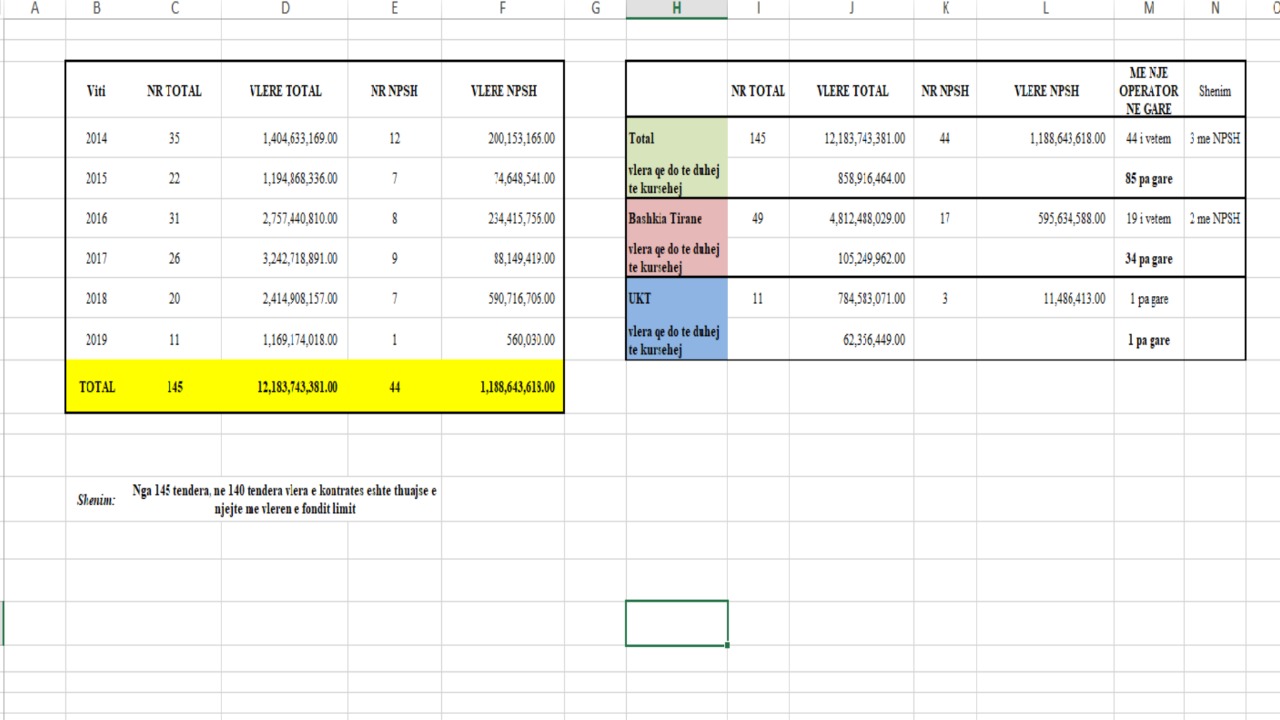The height and width of the screenshot is (720, 1280).
Task: Click the blue UKT cell
Action: [x=676, y=298]
